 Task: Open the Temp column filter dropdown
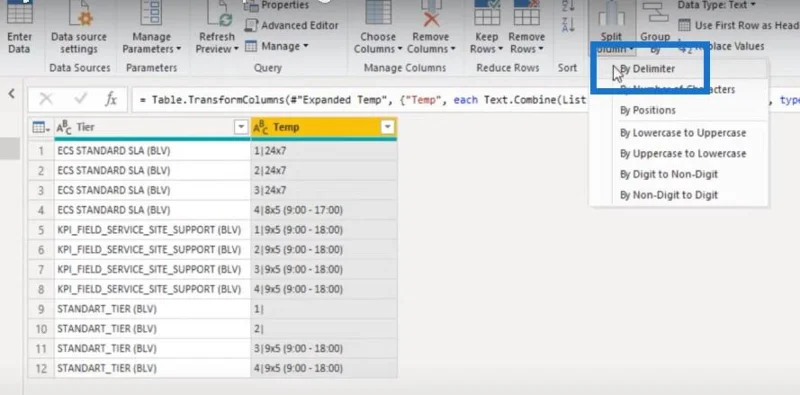[x=388, y=128]
